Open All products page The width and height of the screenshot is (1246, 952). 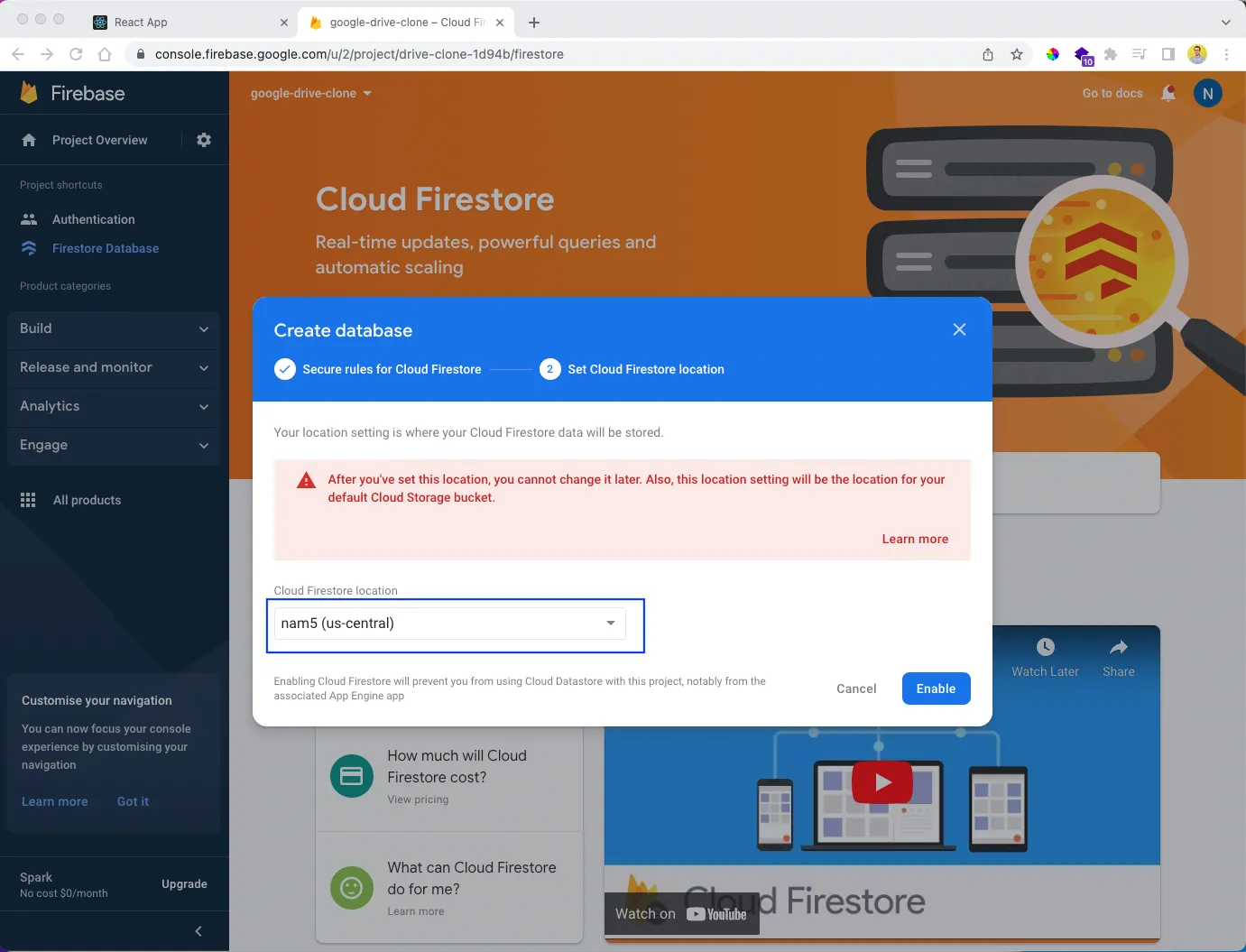(87, 500)
